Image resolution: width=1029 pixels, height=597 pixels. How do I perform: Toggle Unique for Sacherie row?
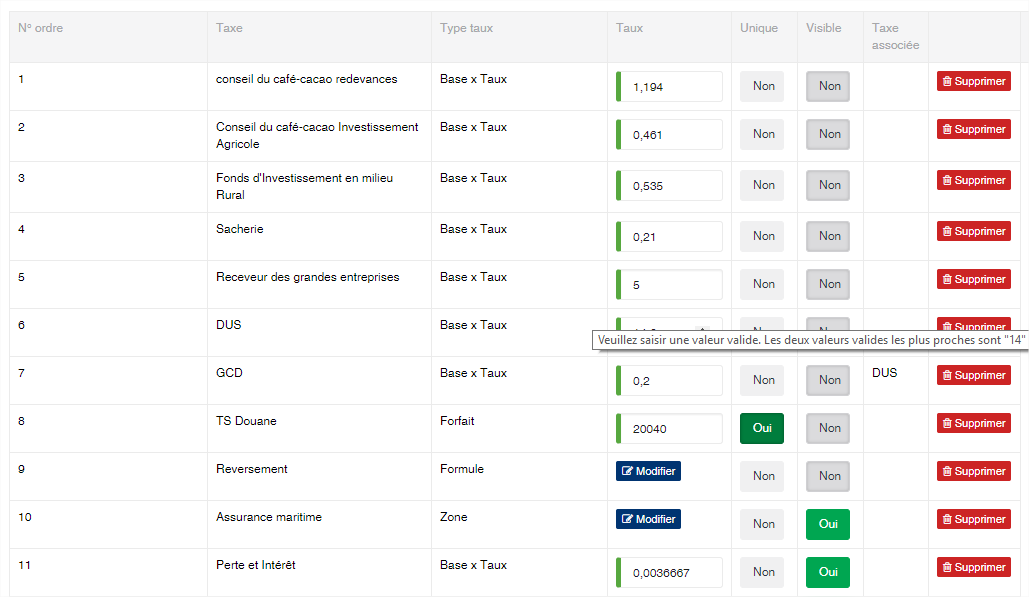coord(762,236)
